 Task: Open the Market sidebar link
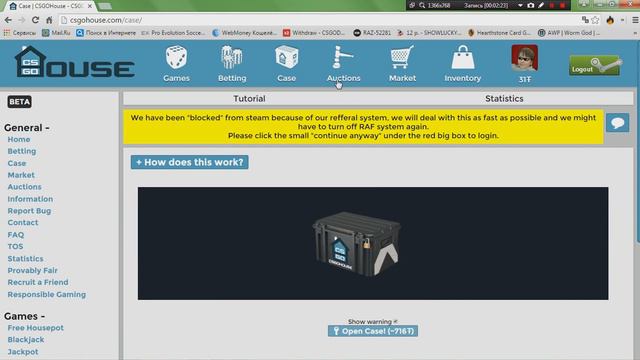click(x=21, y=175)
